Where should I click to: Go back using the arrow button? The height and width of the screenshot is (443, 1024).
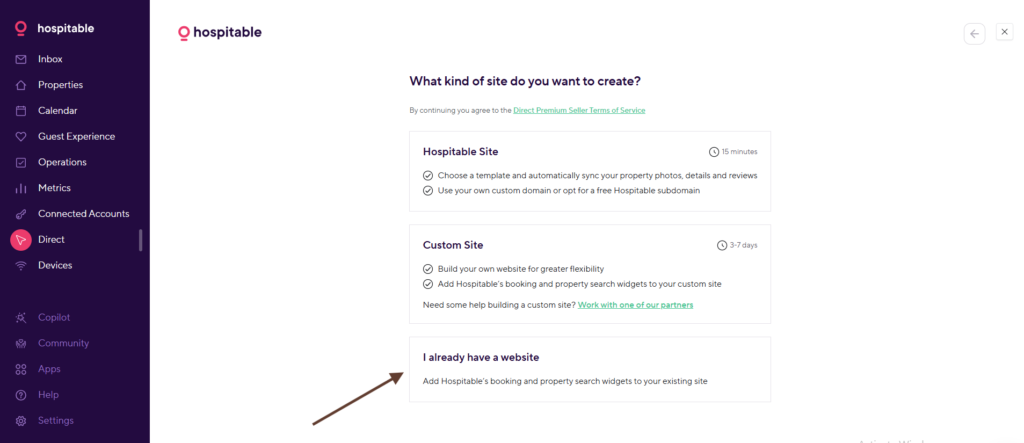(974, 33)
